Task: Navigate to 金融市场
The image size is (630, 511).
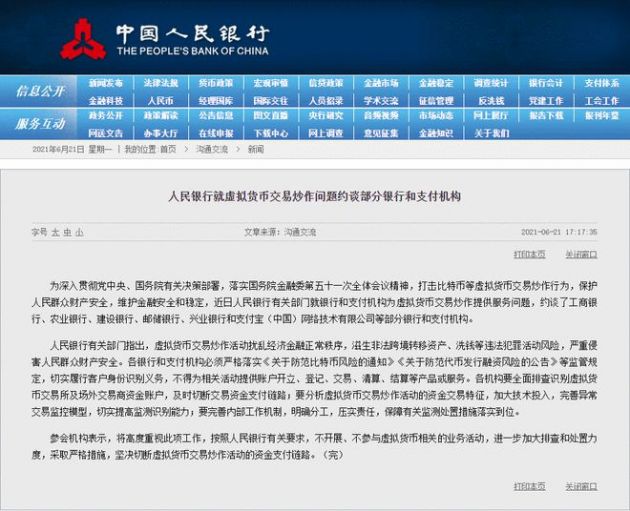Action: [x=381, y=83]
